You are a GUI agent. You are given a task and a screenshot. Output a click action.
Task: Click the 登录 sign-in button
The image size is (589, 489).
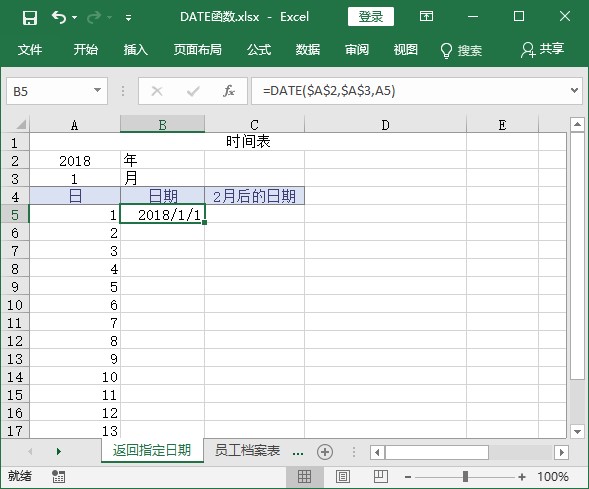(x=371, y=17)
